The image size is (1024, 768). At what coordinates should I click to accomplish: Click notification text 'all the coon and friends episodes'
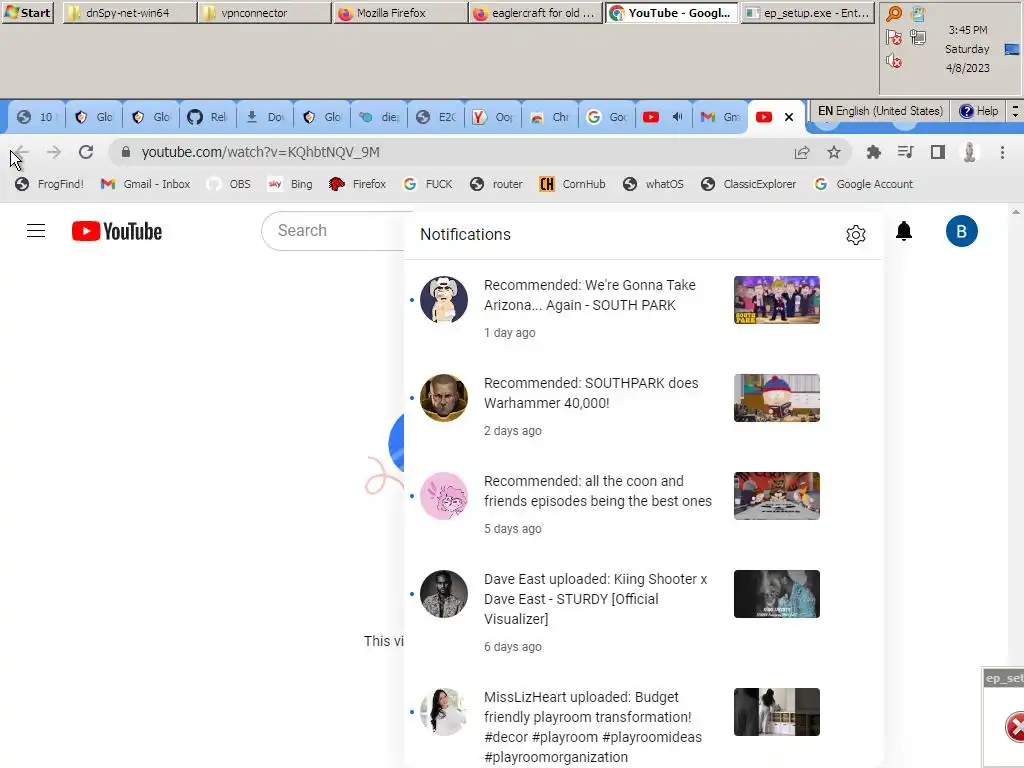[598, 491]
